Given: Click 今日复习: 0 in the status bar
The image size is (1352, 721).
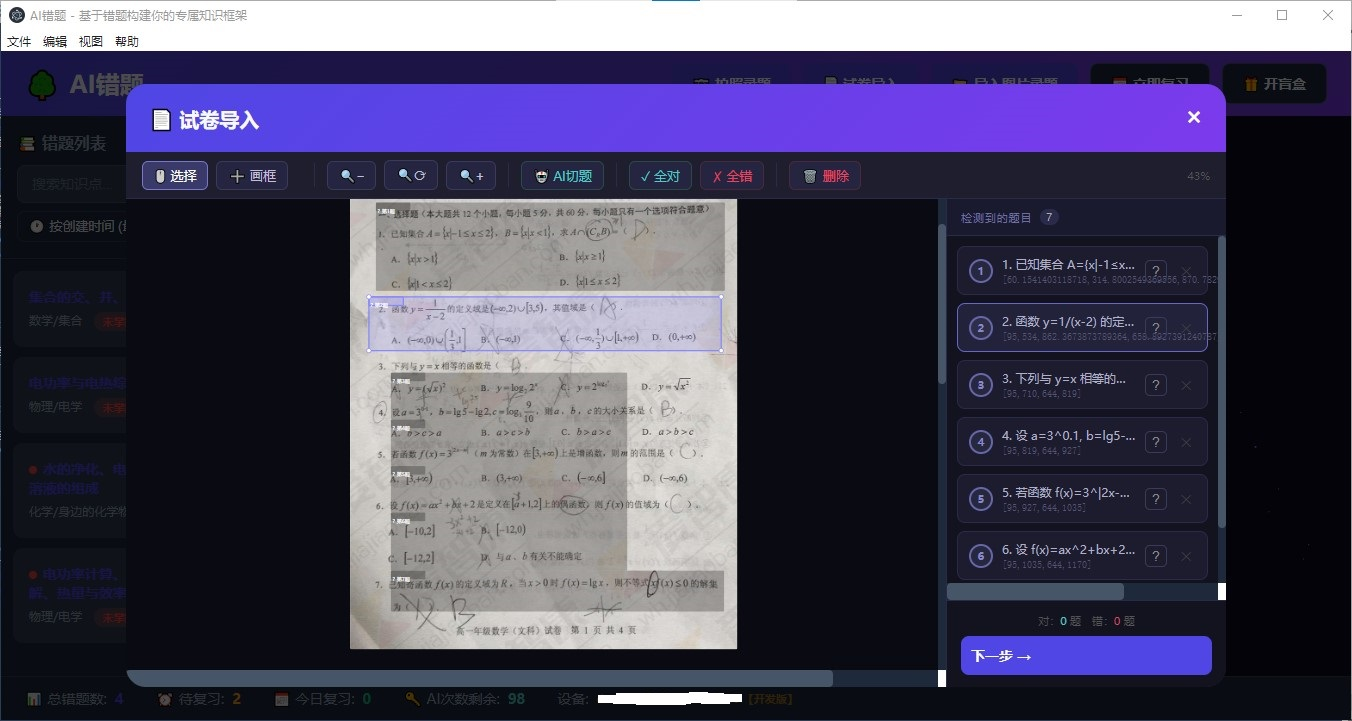Looking at the screenshot, I should pos(323,698).
